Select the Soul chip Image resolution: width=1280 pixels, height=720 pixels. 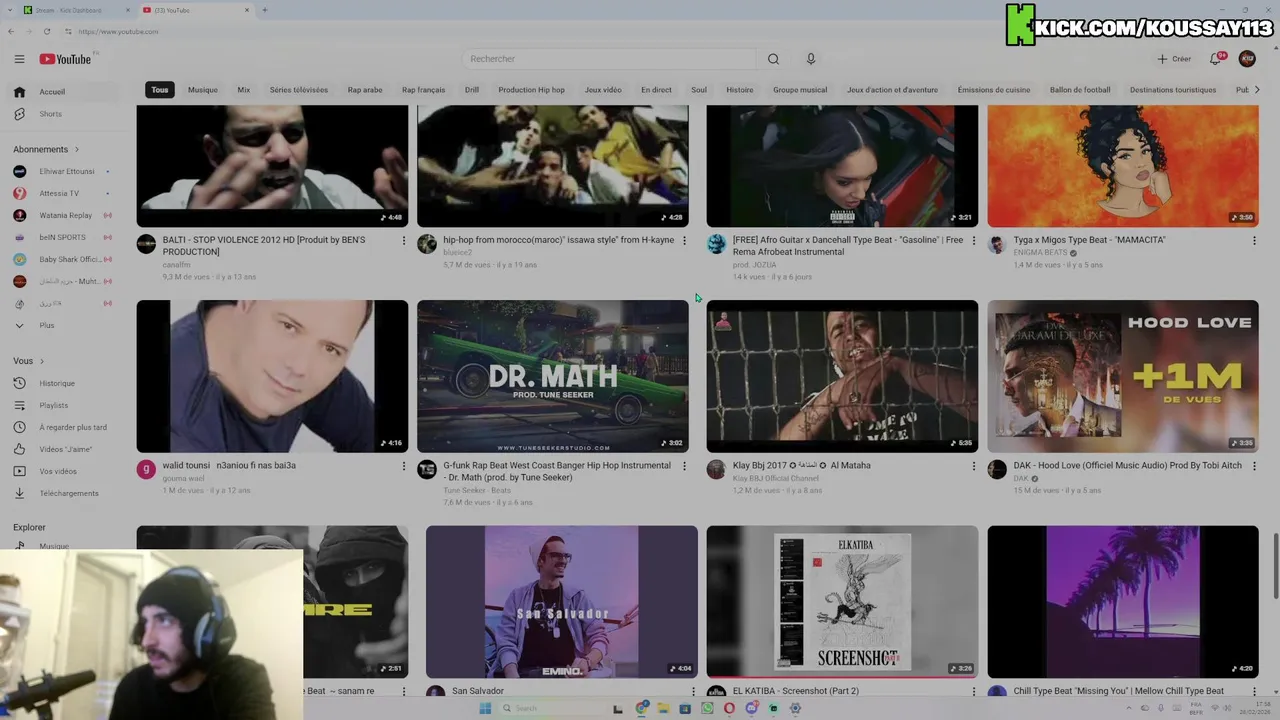click(x=699, y=90)
